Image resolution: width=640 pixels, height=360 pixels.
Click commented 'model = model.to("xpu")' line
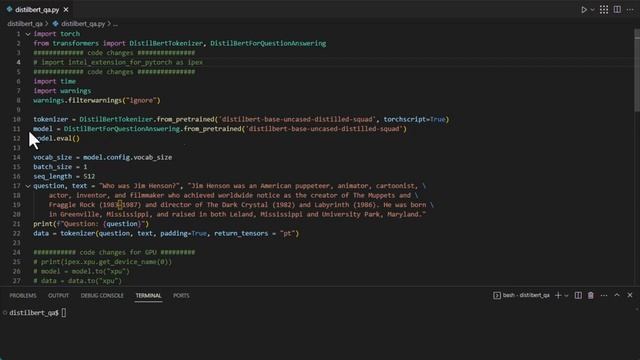pos(82,271)
